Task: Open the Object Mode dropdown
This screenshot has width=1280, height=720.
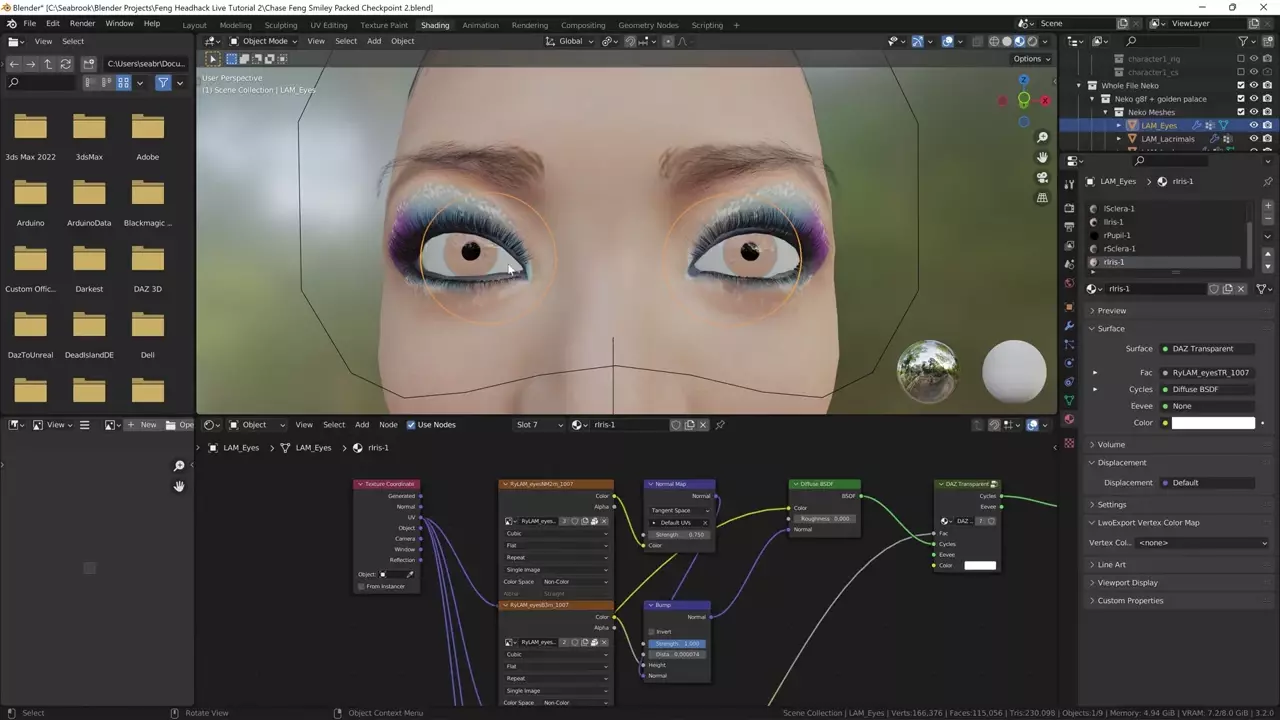Action: [x=264, y=41]
